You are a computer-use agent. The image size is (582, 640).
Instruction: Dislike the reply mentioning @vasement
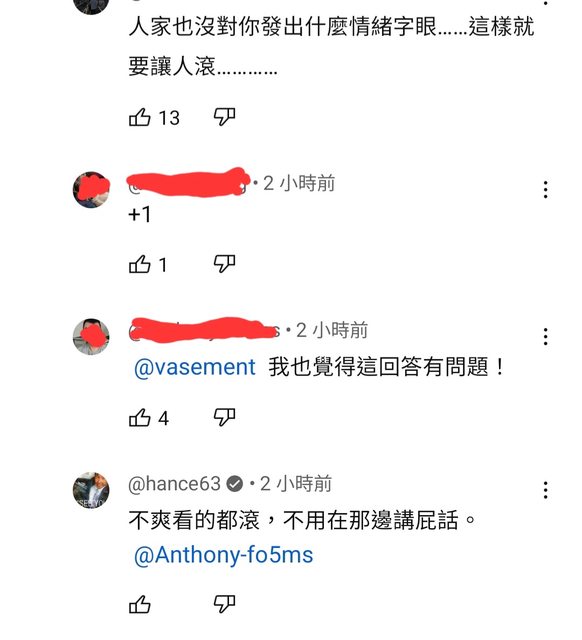coord(224,417)
